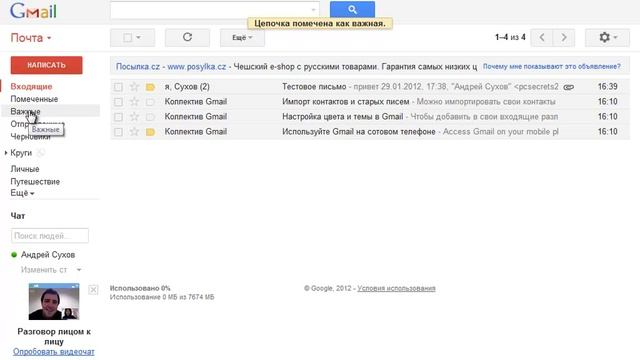
Task: Refresh the inbox with the reload icon
Action: tap(187, 38)
